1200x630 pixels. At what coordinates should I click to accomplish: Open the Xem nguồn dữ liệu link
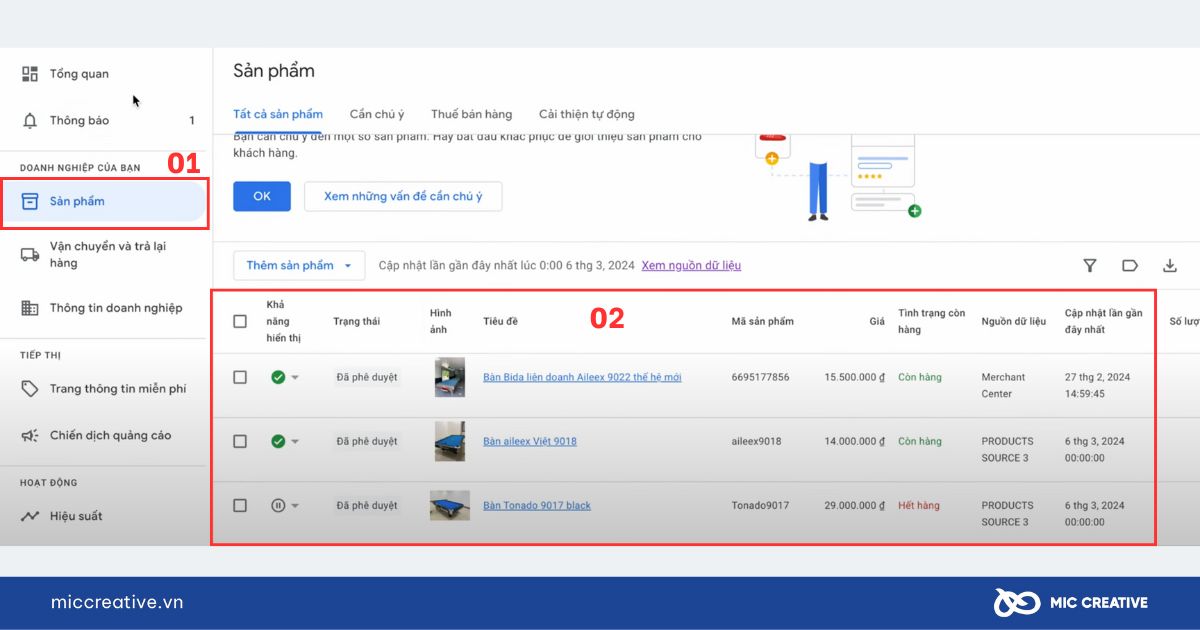point(691,266)
